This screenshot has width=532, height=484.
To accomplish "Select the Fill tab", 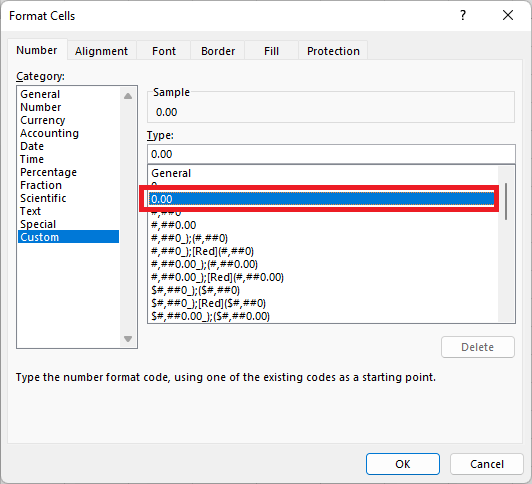I will (x=271, y=51).
